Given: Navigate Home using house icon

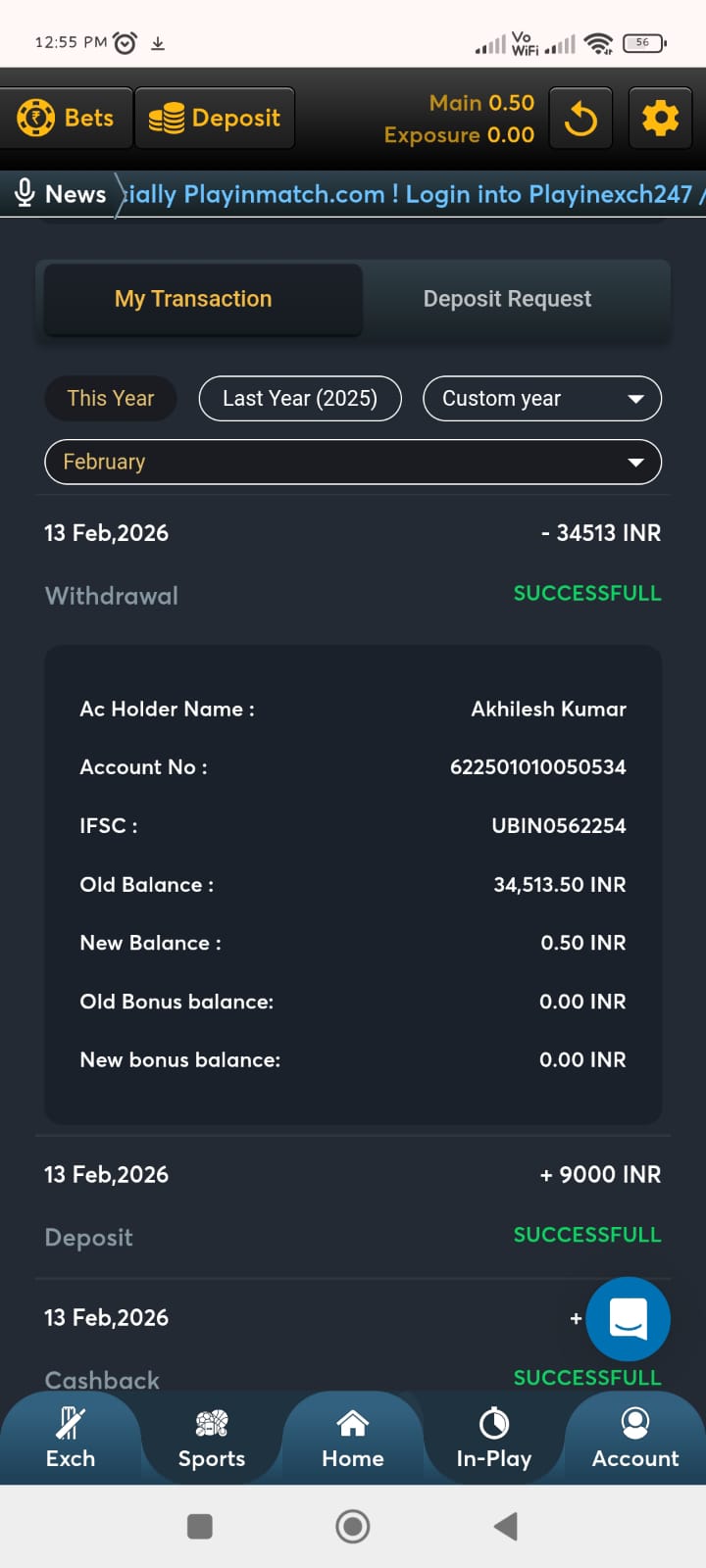Looking at the screenshot, I should coord(353,1437).
